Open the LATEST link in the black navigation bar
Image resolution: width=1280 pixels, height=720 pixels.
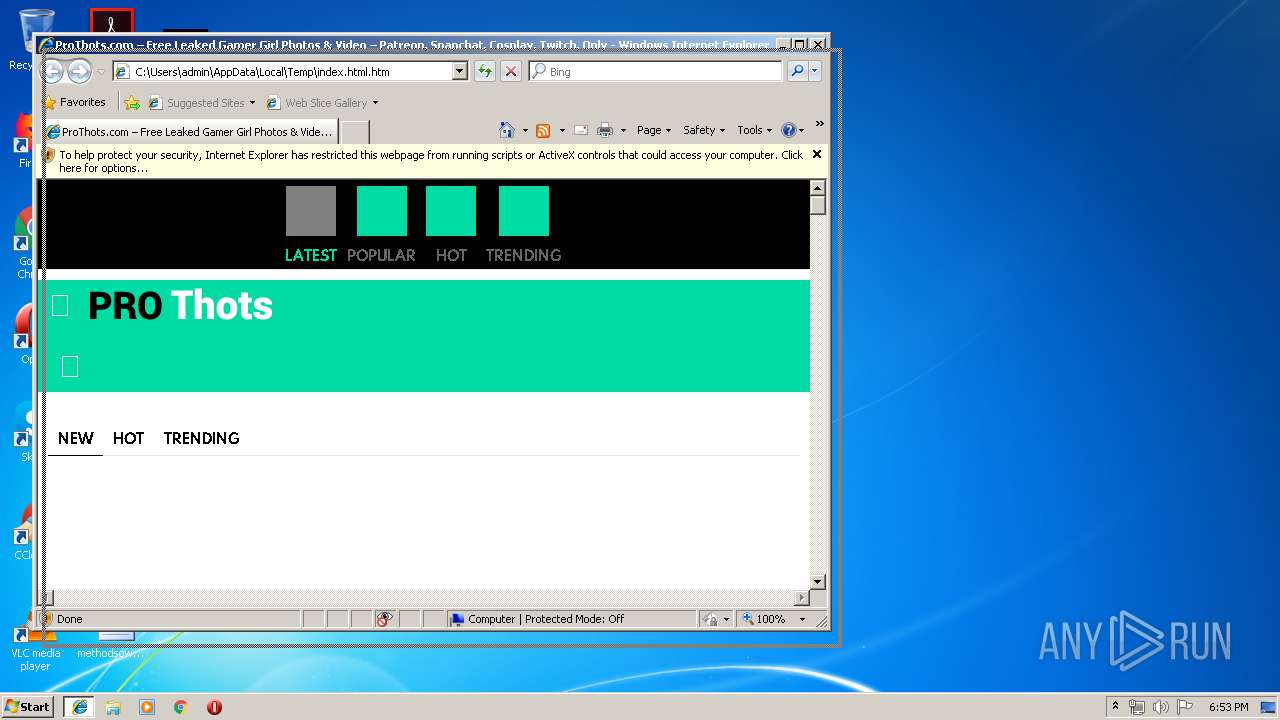tap(310, 255)
